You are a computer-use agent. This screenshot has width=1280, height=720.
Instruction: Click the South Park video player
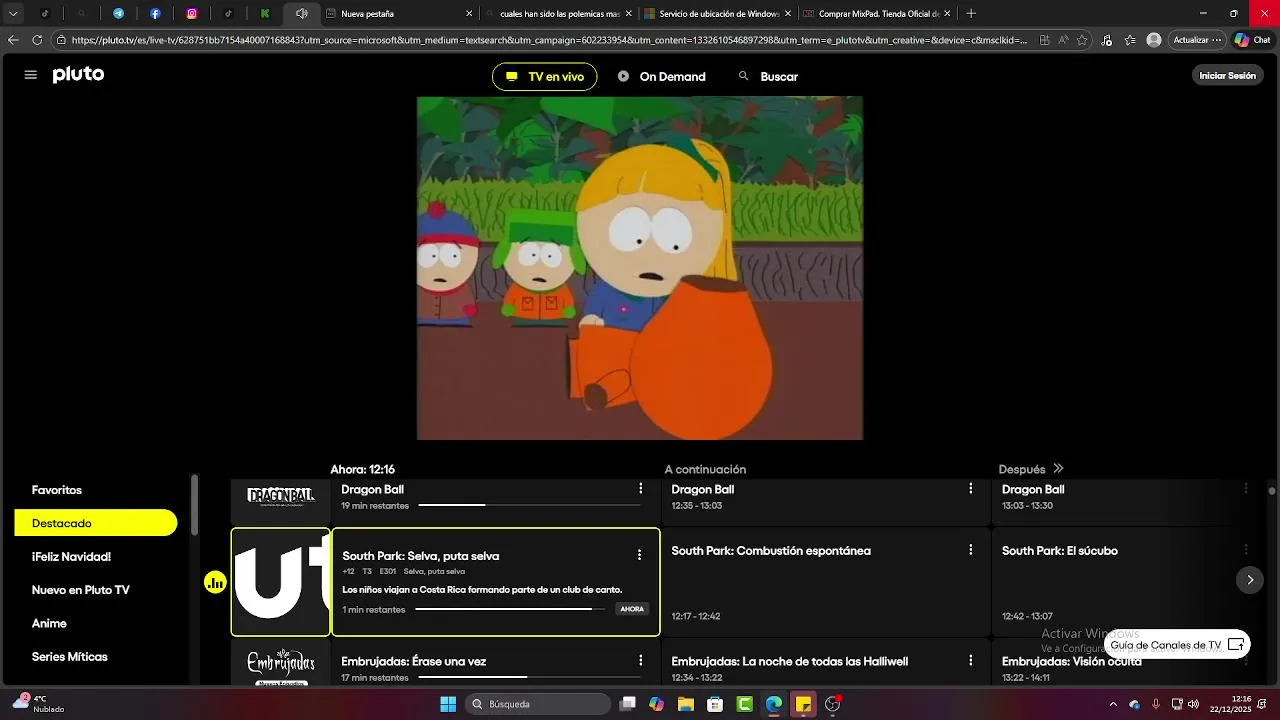[640, 268]
